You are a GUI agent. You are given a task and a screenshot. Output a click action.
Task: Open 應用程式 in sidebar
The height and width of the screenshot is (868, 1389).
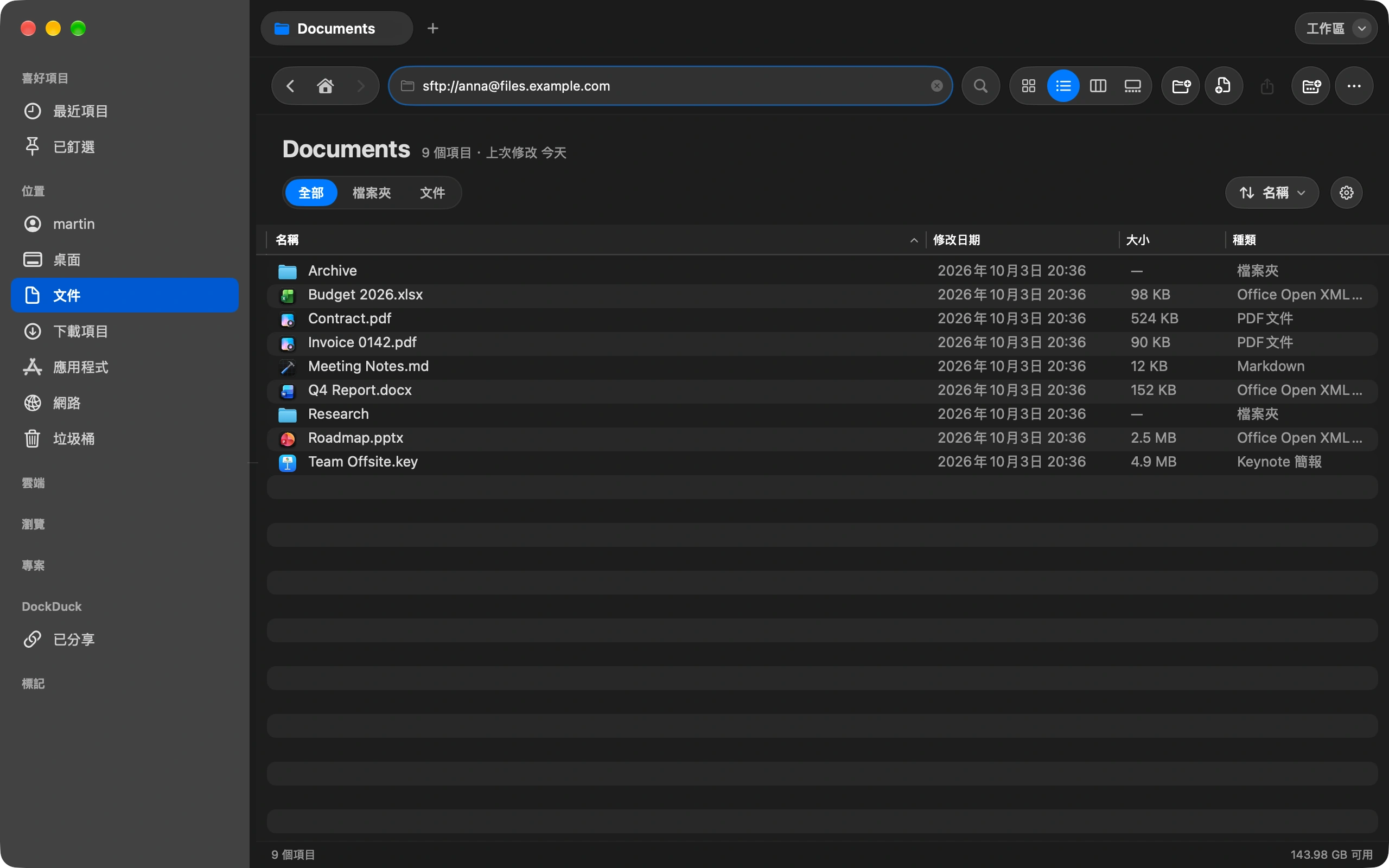click(125, 367)
